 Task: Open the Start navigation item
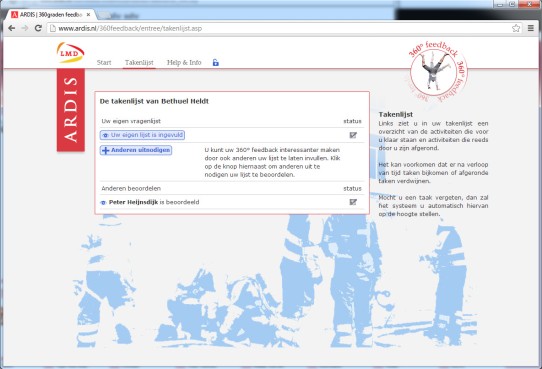tap(104, 63)
